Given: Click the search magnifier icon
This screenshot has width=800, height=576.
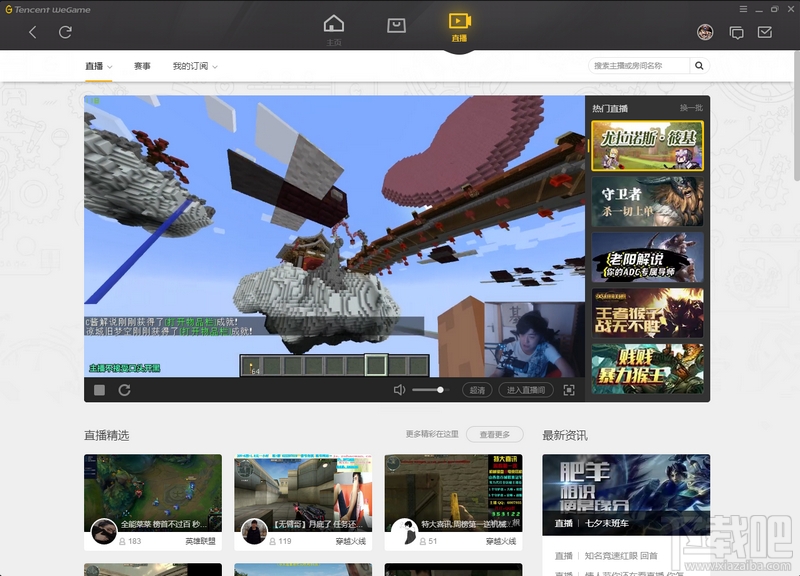Looking at the screenshot, I should coord(699,66).
